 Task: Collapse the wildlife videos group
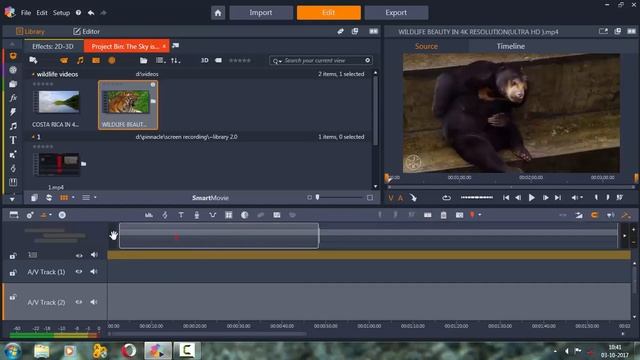(x=33, y=74)
